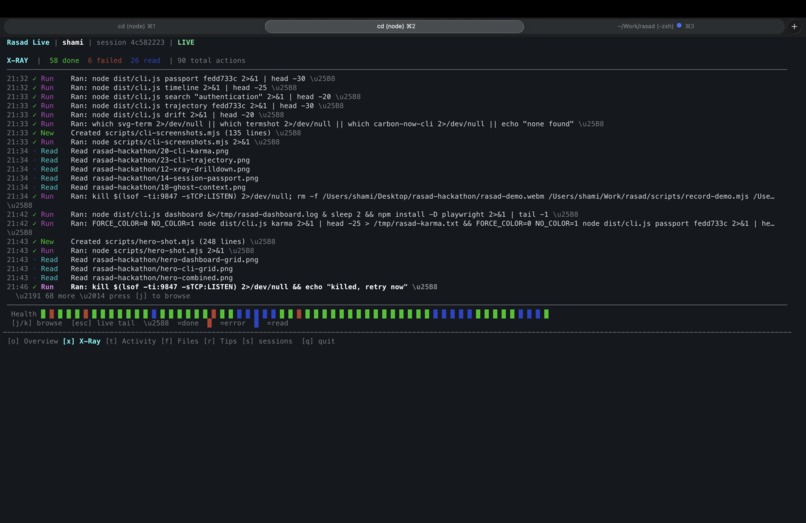Screen dimensions: 806x523
Task: Select 'Read rasad-hackathon/20-cli-karma.png' line
Action: tap(118, 151)
